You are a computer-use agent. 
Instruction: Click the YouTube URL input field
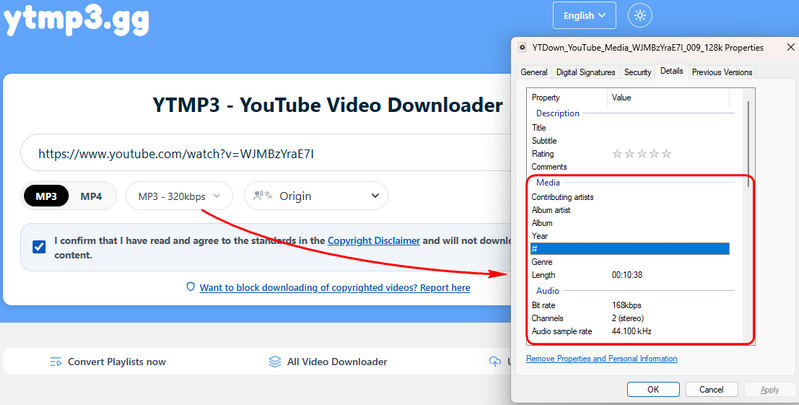[x=265, y=153]
